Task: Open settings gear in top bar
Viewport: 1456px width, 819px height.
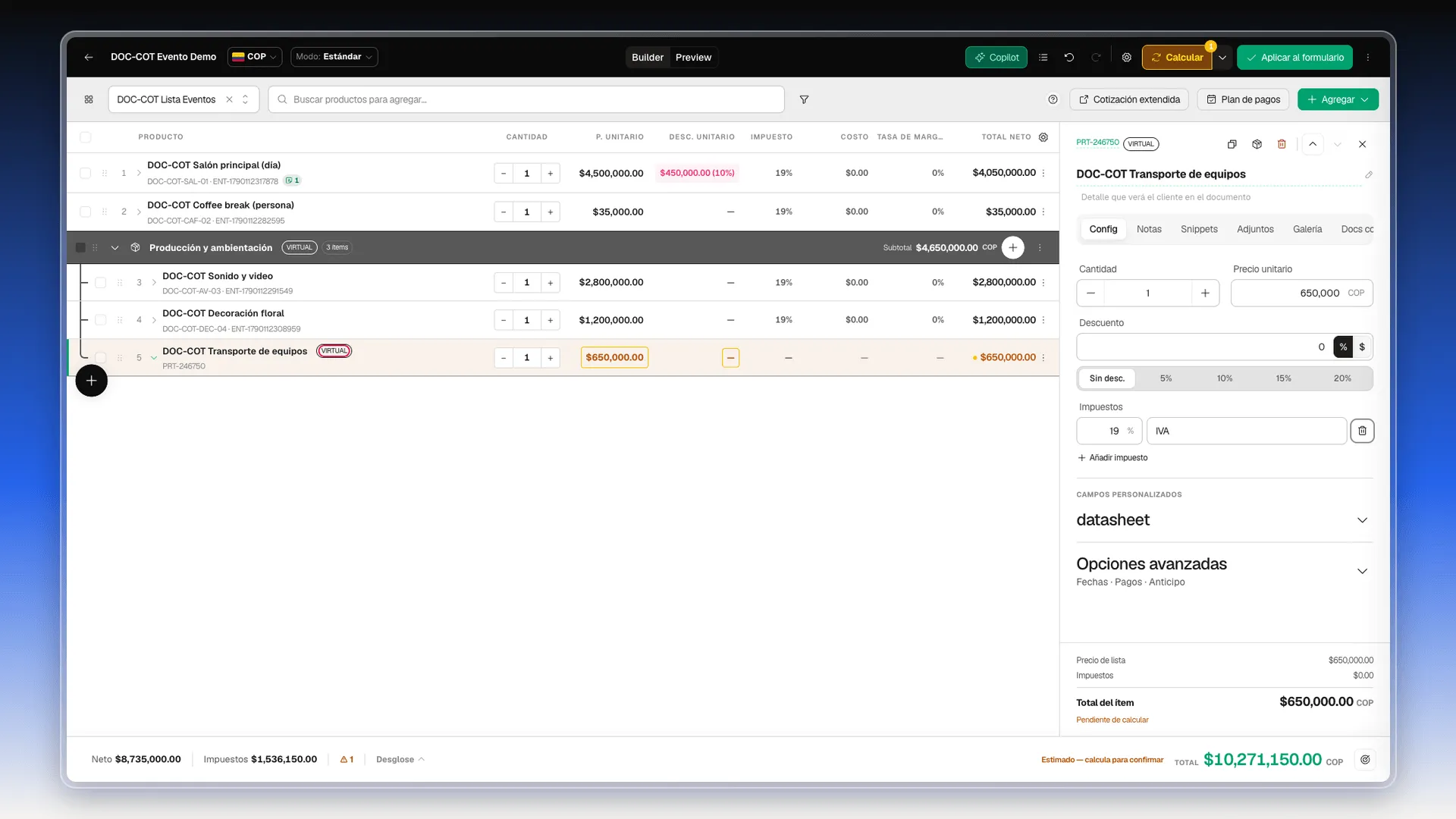Action: (1127, 58)
